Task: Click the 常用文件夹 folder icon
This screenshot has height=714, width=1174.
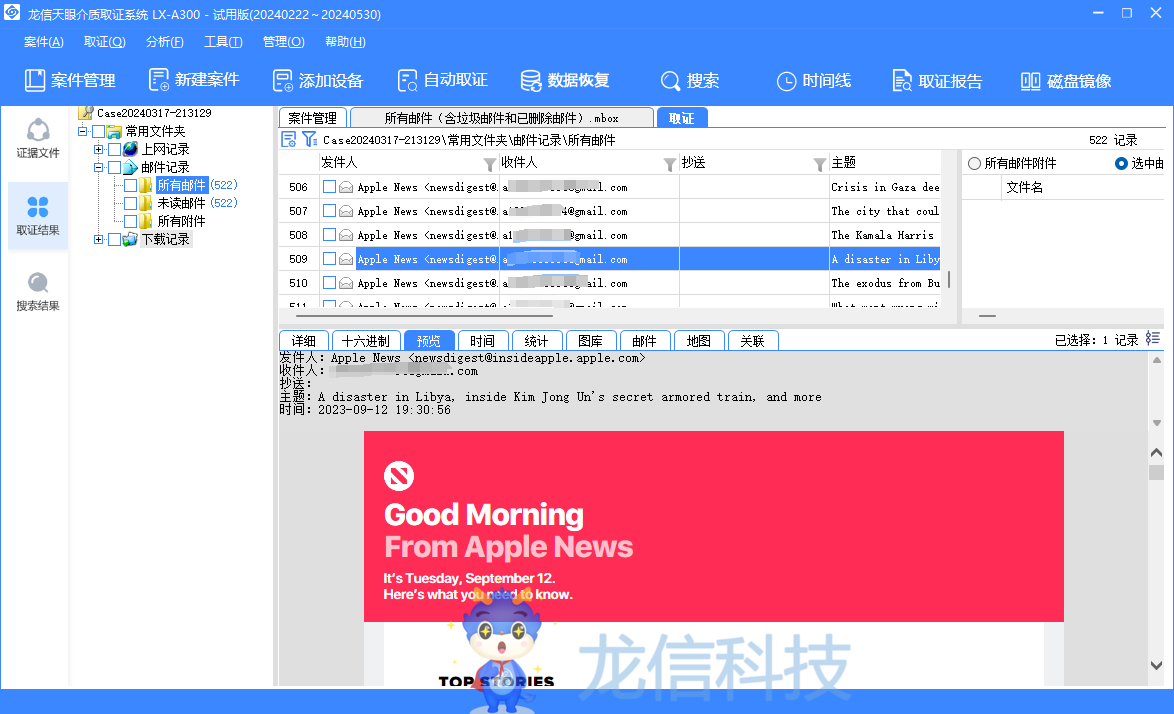Action: (x=114, y=132)
